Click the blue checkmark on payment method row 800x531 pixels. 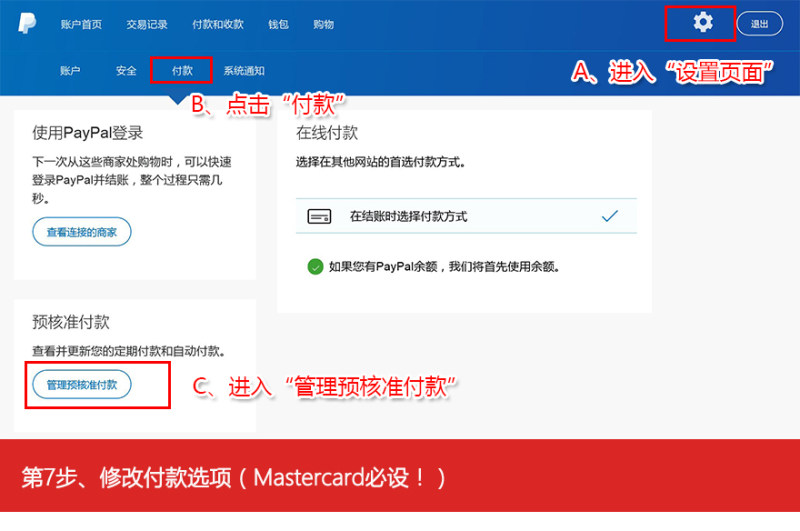click(x=609, y=216)
